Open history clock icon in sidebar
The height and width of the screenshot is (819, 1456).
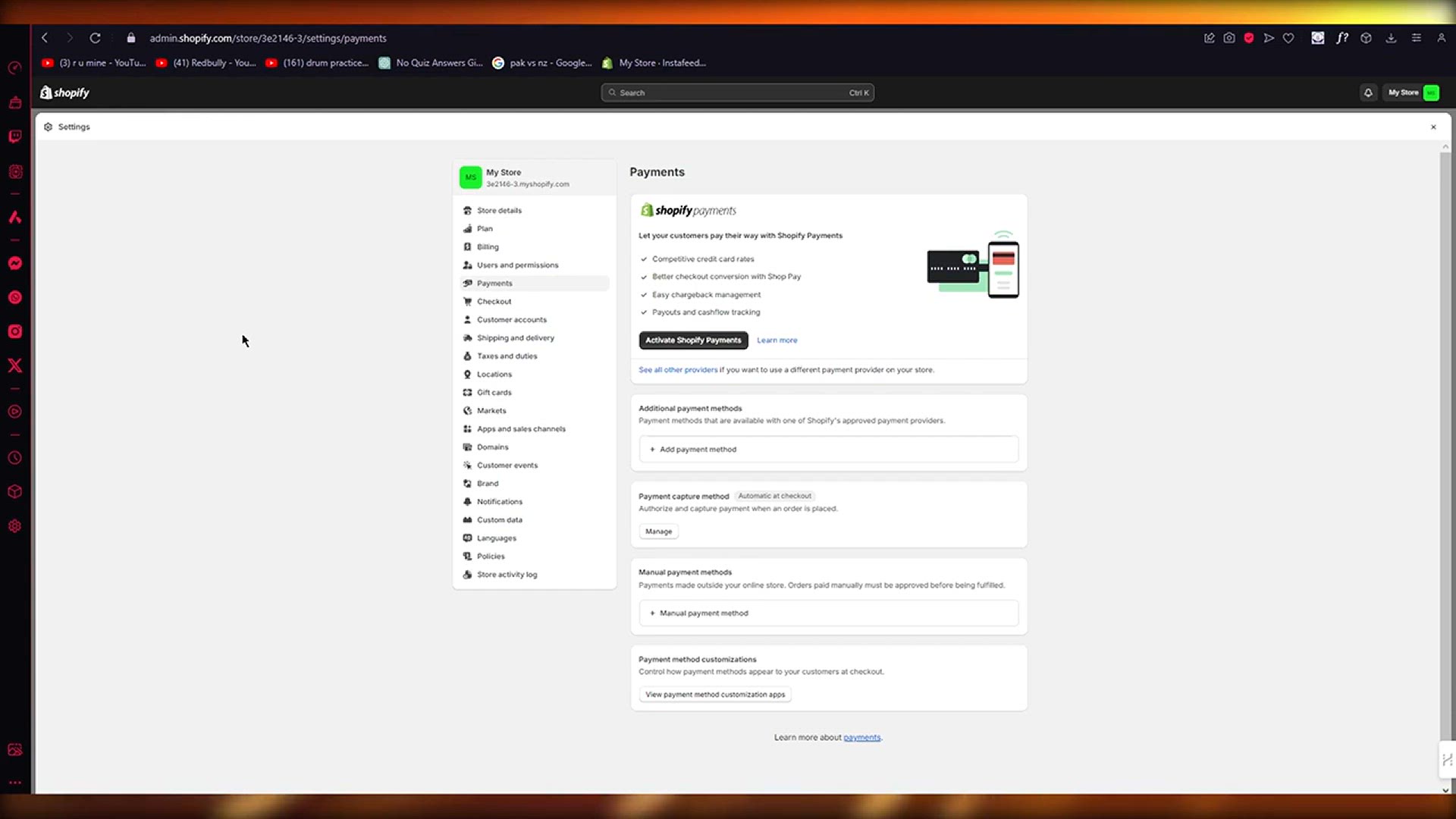[x=15, y=458]
